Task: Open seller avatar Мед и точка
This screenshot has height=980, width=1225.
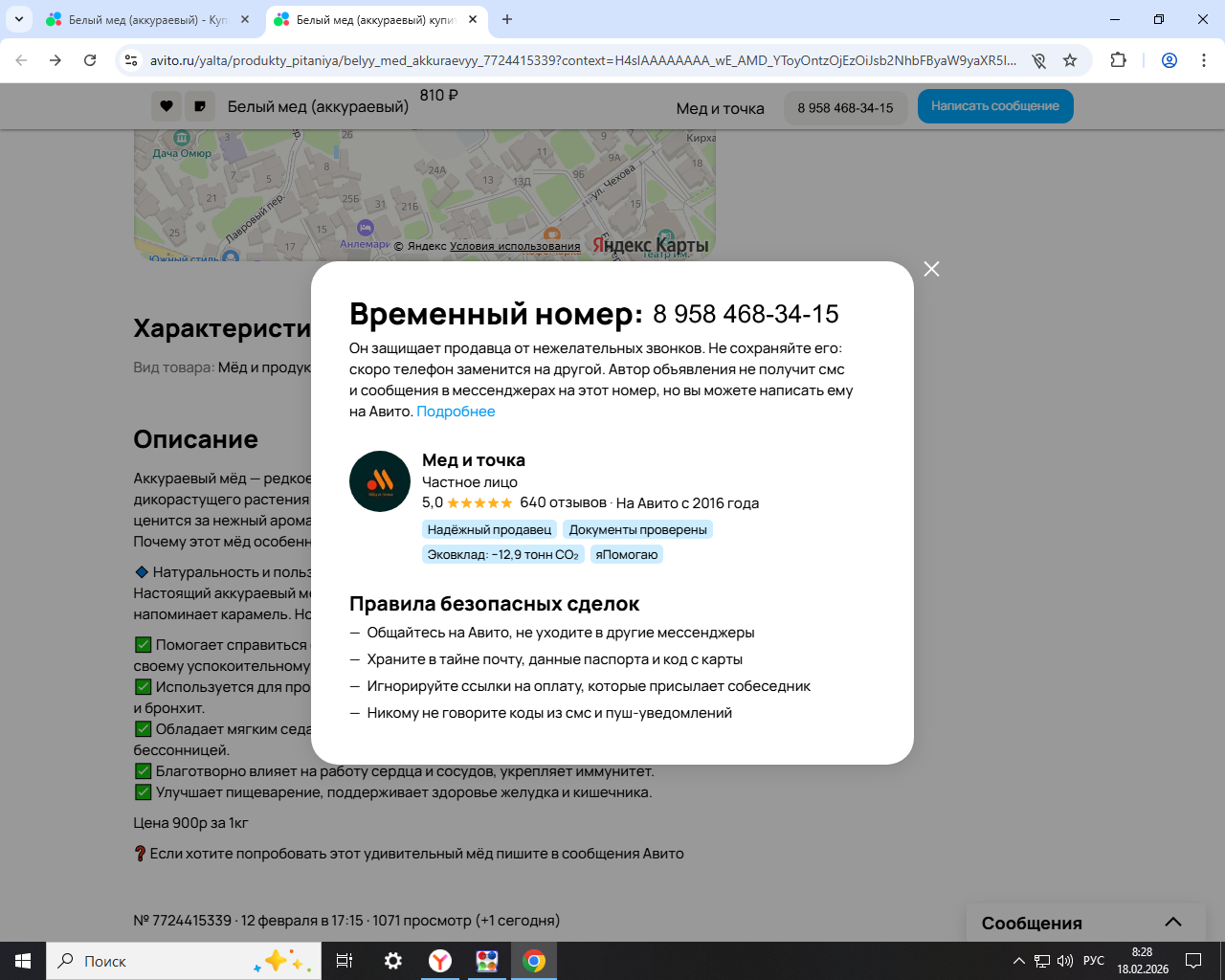Action: tap(380, 481)
